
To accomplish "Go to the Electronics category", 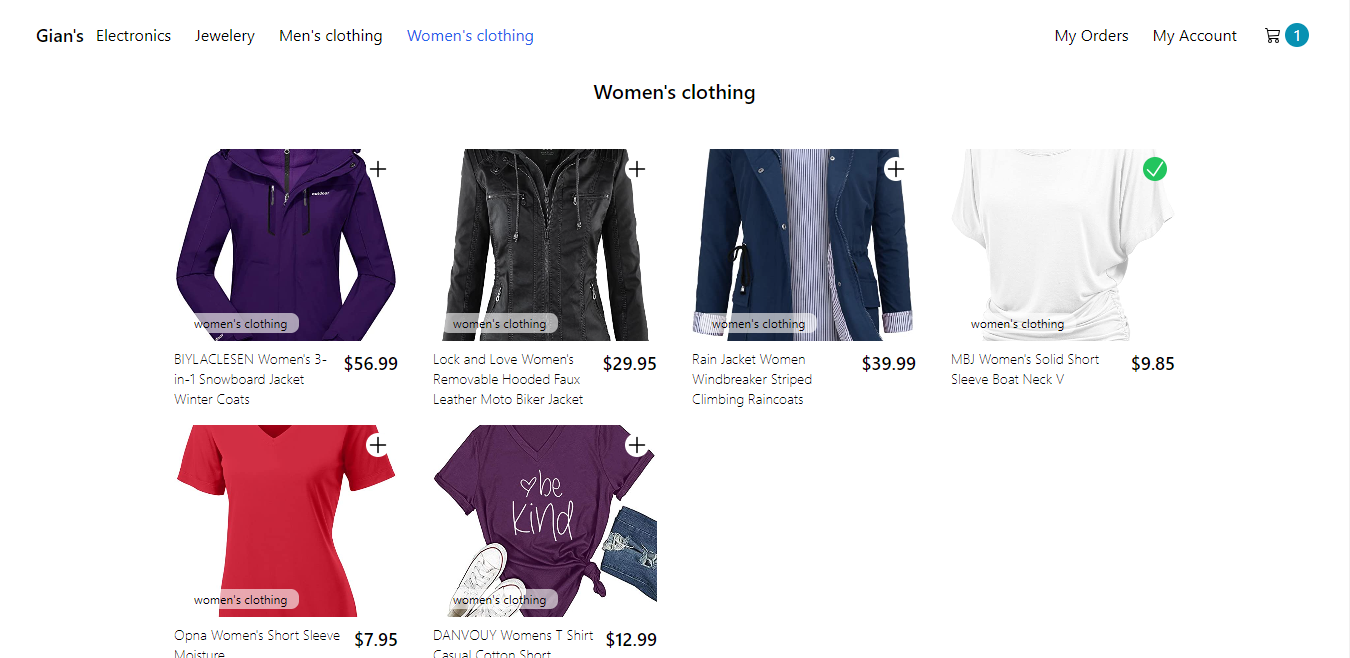I will [133, 36].
